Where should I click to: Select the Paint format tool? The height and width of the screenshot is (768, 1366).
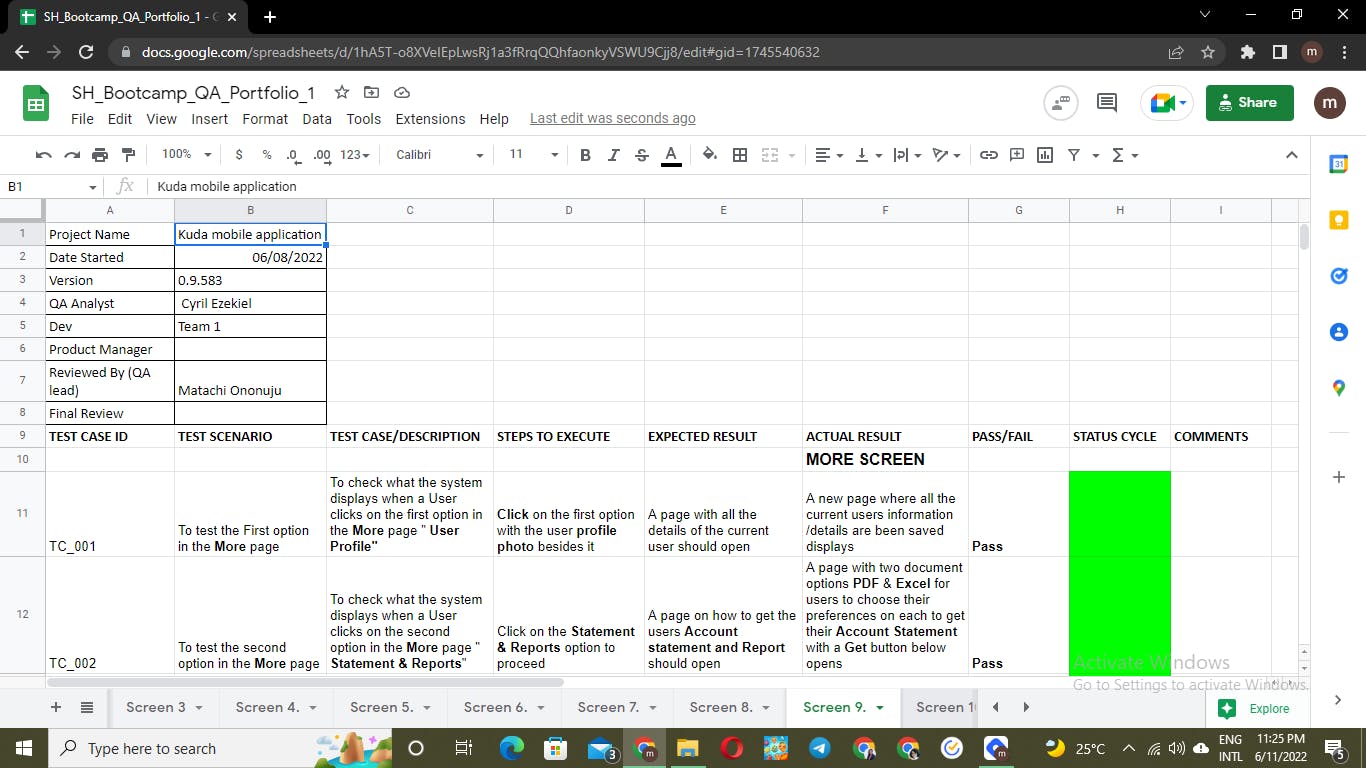[x=128, y=155]
